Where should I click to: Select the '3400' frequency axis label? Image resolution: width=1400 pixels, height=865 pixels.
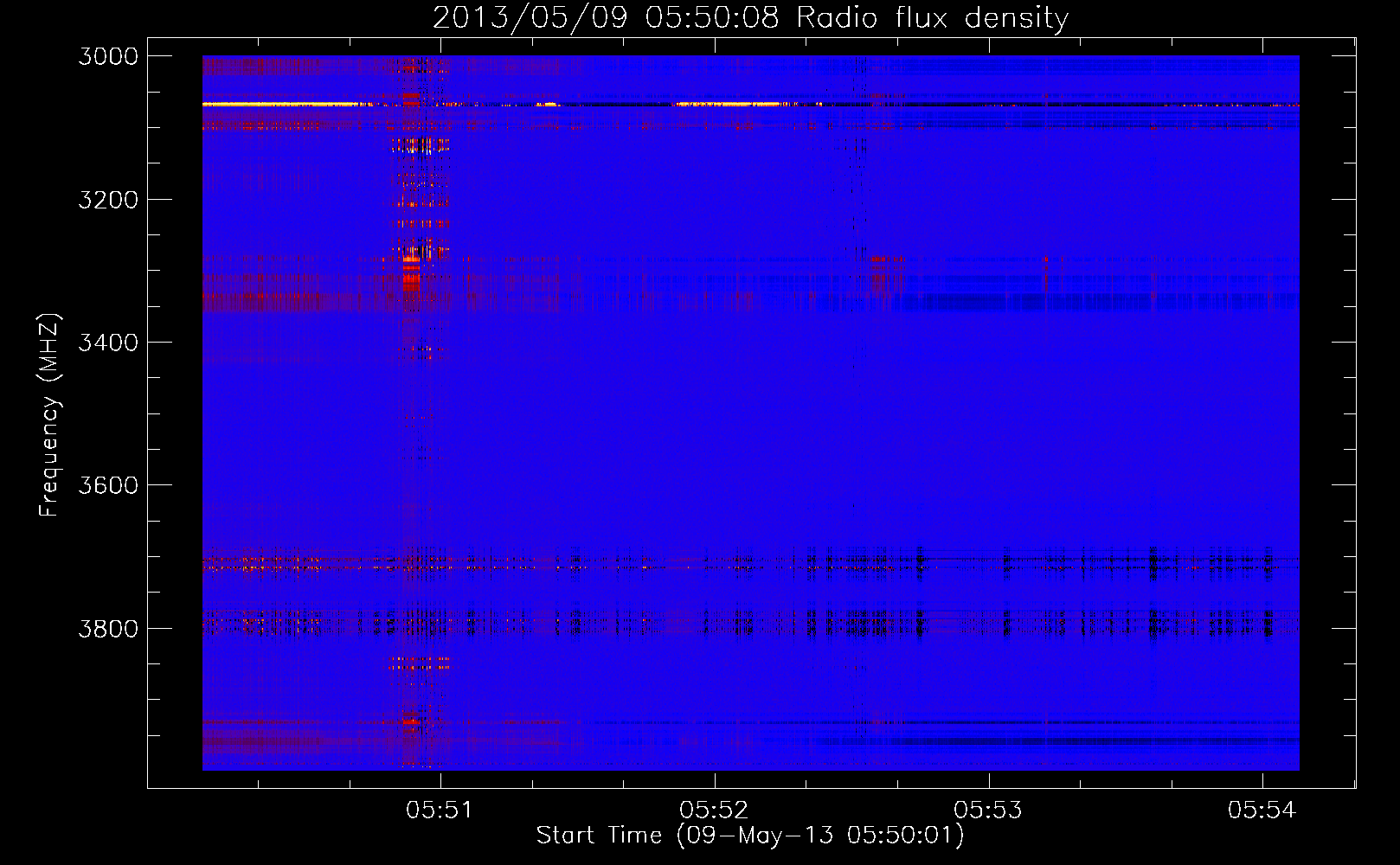[x=108, y=343]
